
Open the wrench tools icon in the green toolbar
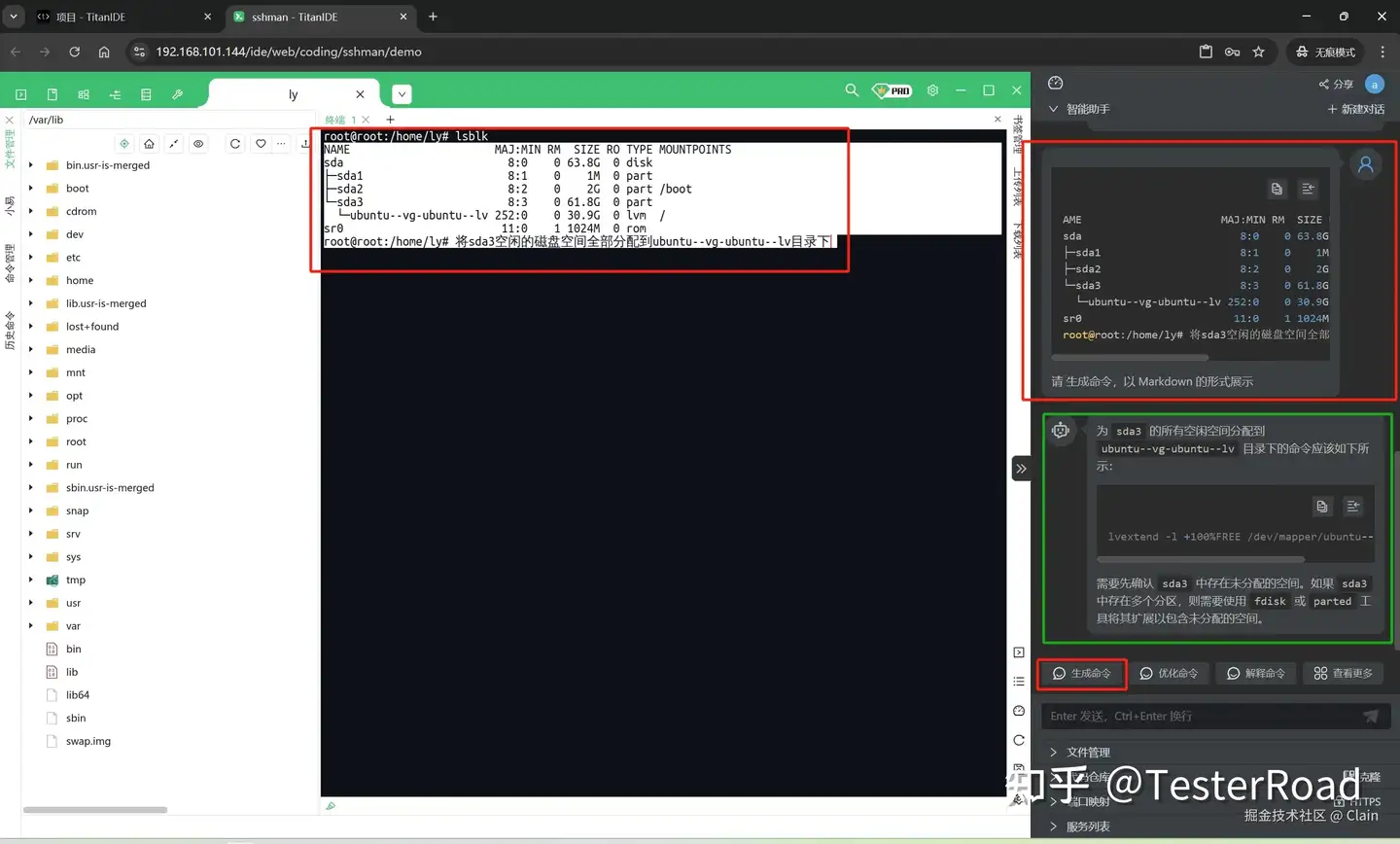pos(177,94)
